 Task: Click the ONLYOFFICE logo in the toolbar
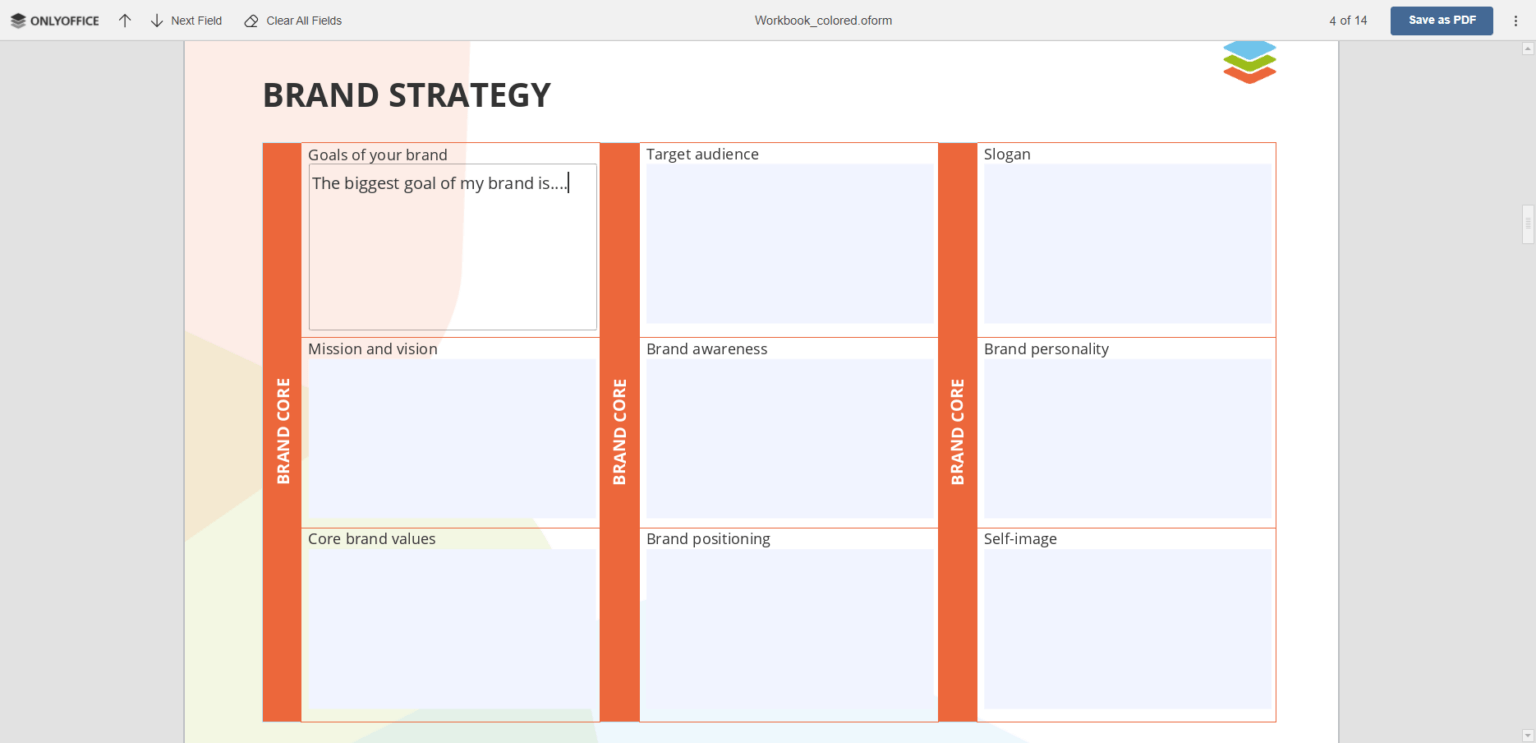55,20
